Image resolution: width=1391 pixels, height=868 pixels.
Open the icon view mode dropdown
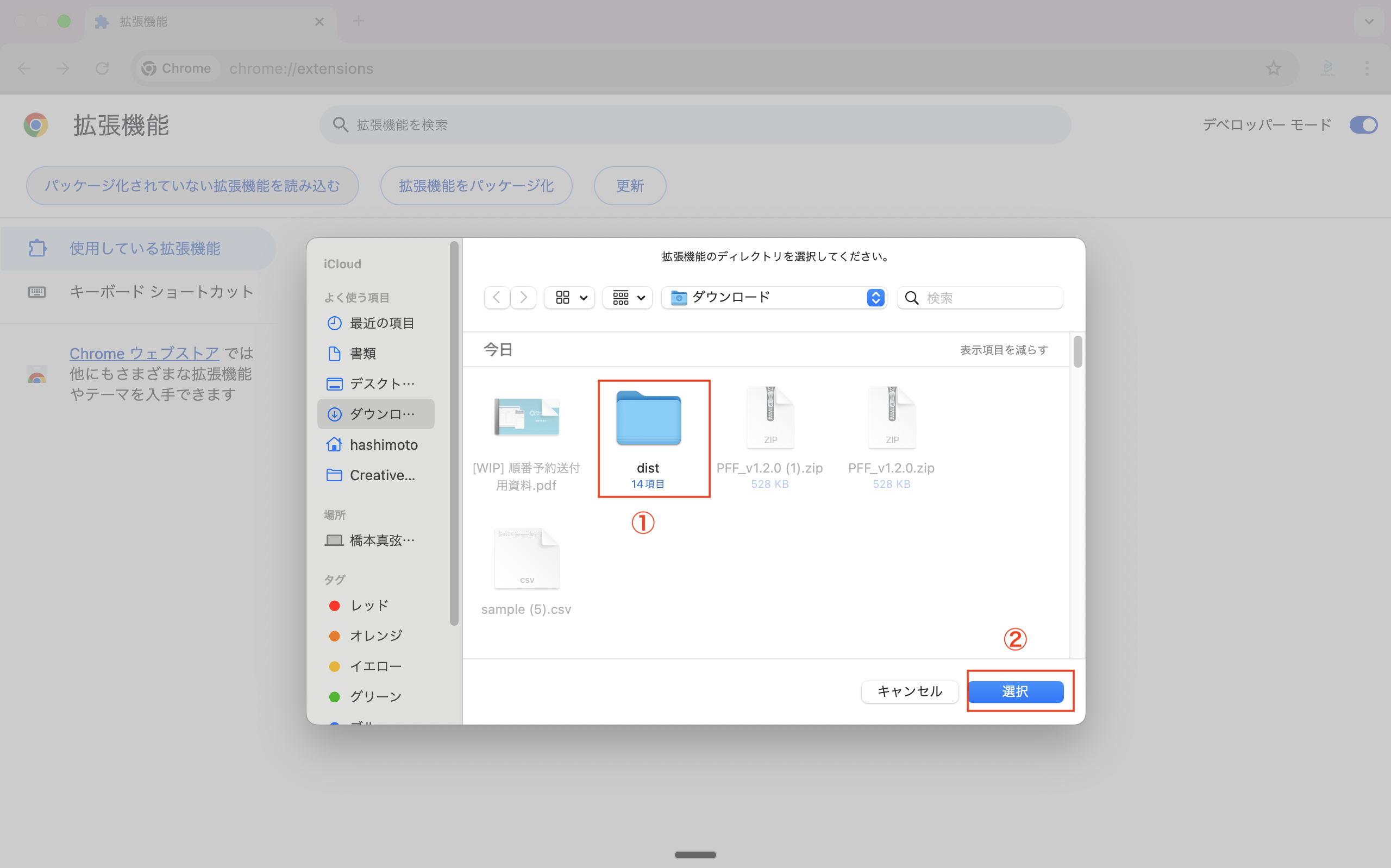(x=570, y=297)
